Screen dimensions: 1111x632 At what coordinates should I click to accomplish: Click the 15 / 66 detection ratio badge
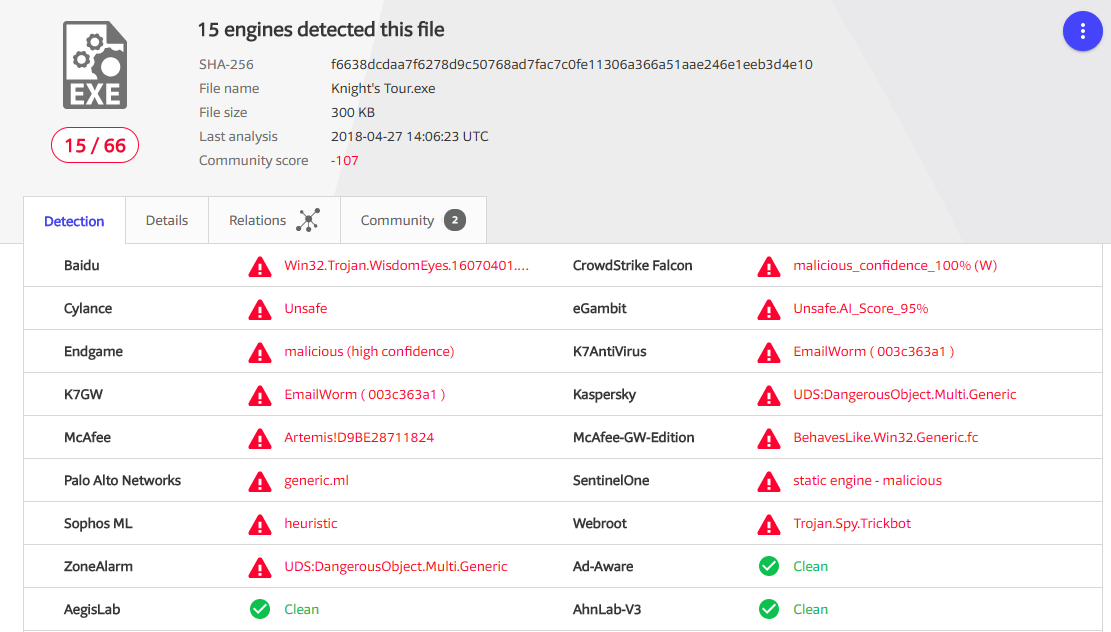(x=95, y=145)
